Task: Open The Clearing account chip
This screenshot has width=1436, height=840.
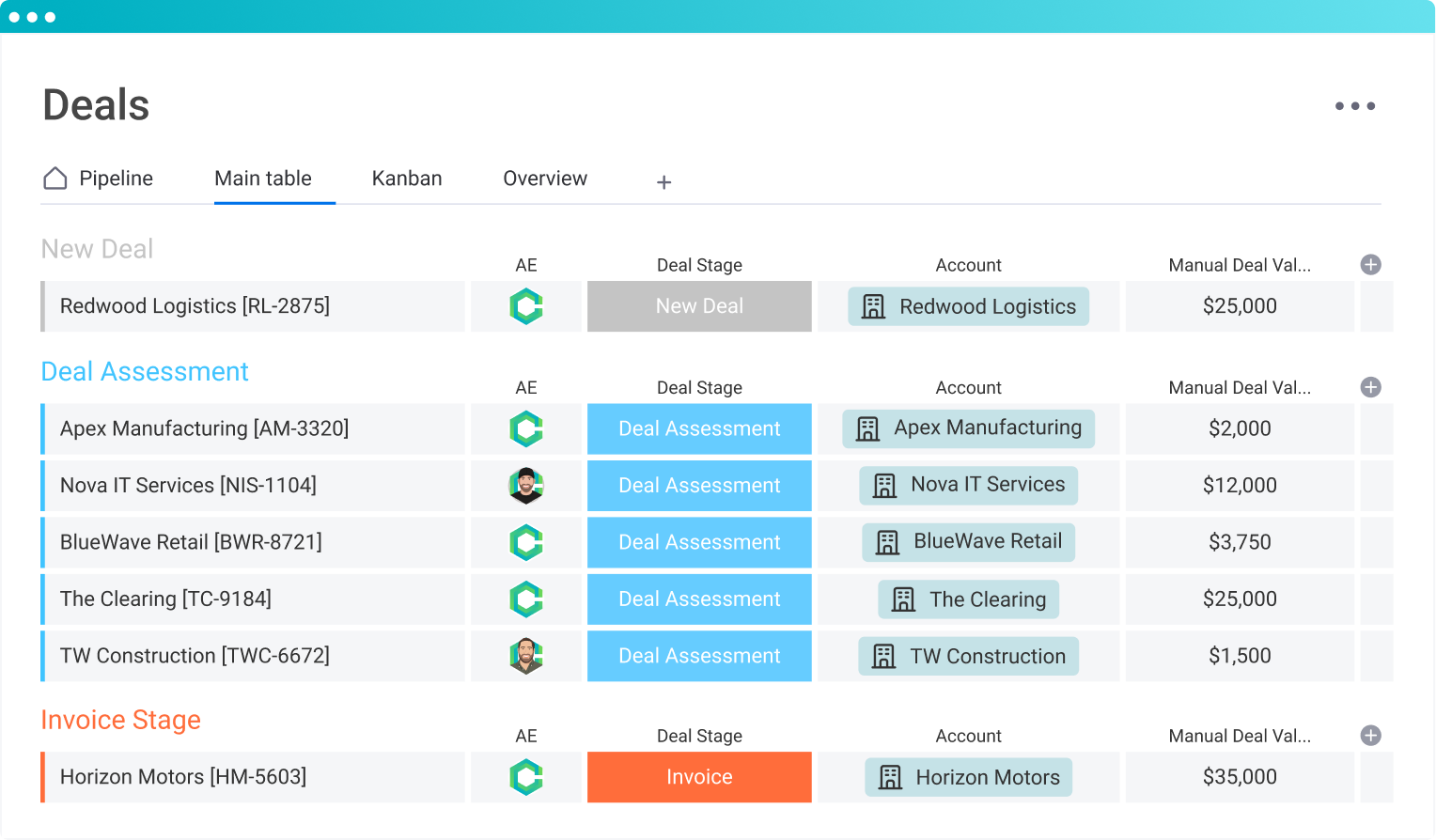Action: click(968, 599)
